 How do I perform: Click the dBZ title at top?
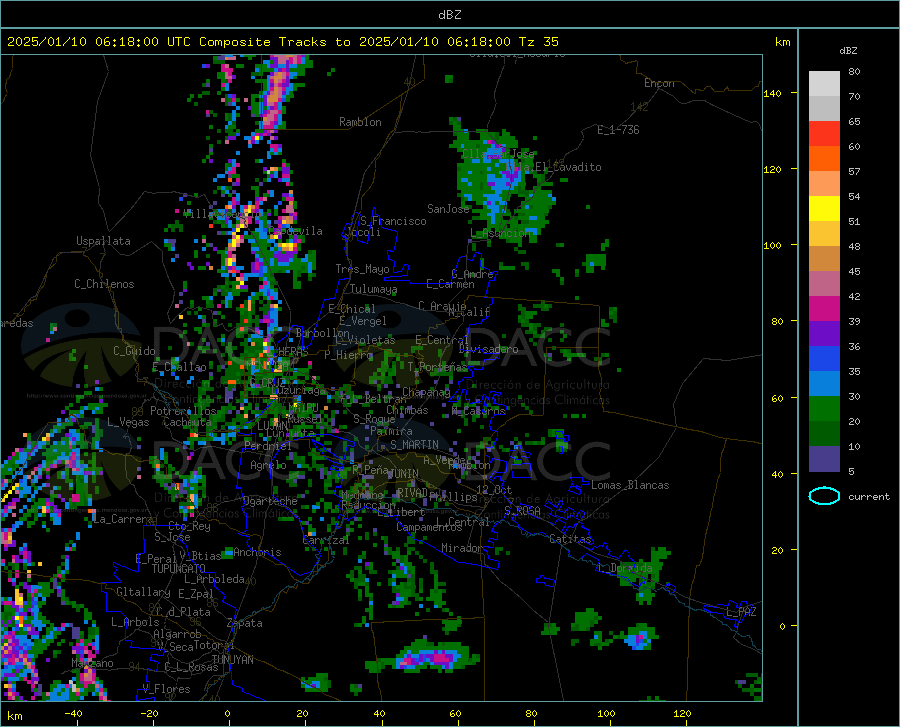click(449, 15)
